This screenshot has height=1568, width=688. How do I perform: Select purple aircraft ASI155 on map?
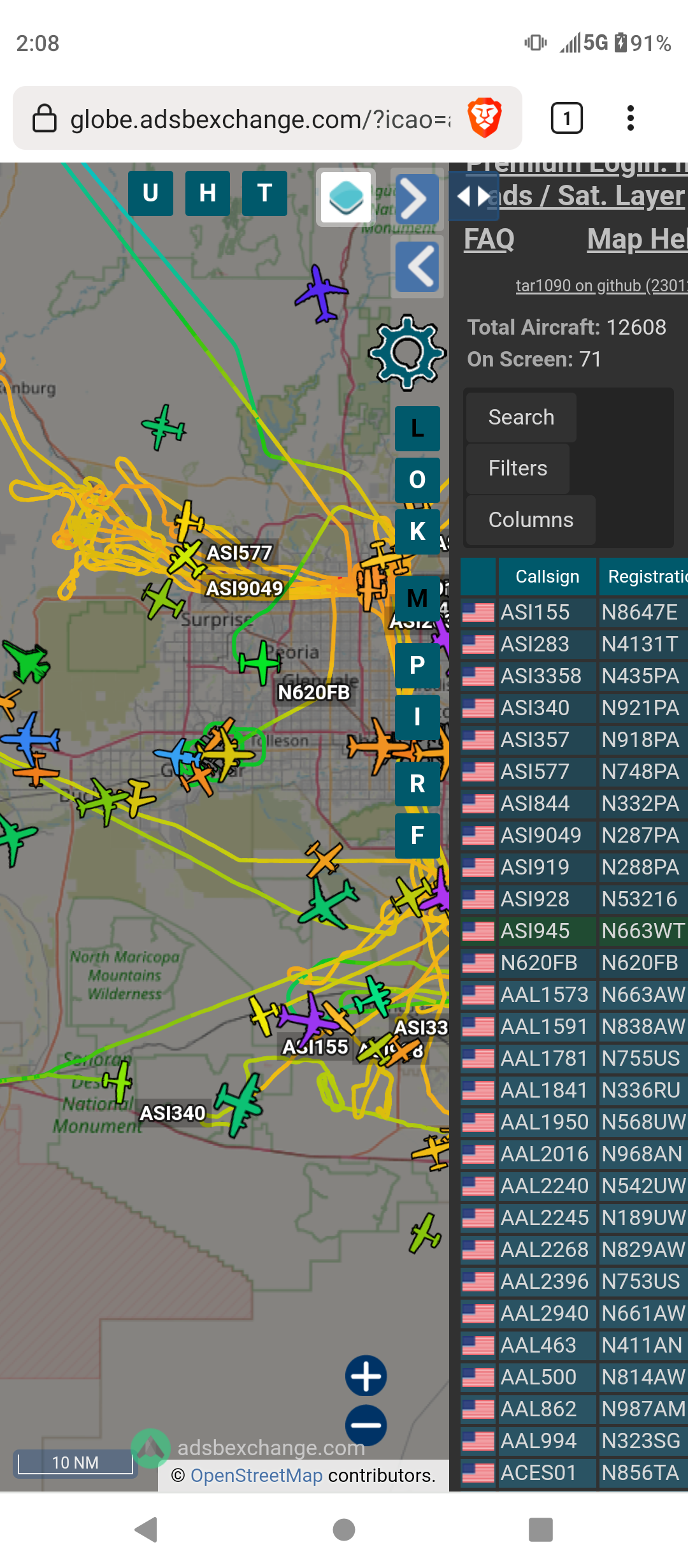tap(310, 1019)
